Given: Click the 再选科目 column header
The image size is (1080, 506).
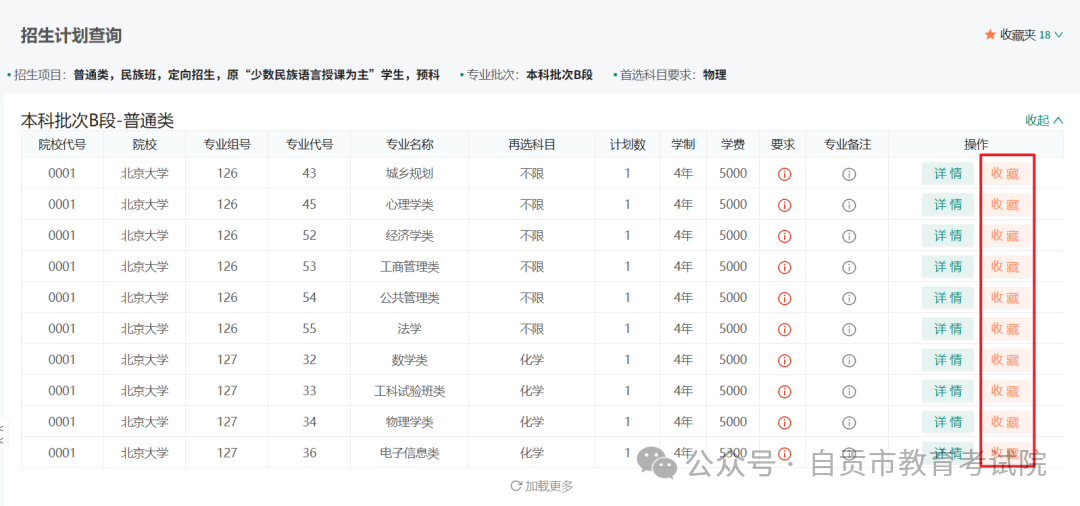Looking at the screenshot, I should click(x=532, y=145).
